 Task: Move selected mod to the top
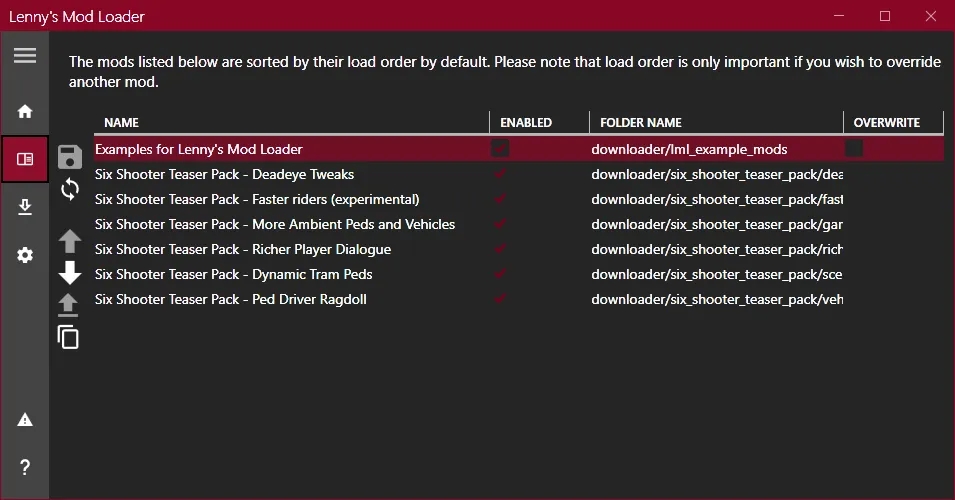tap(68, 305)
